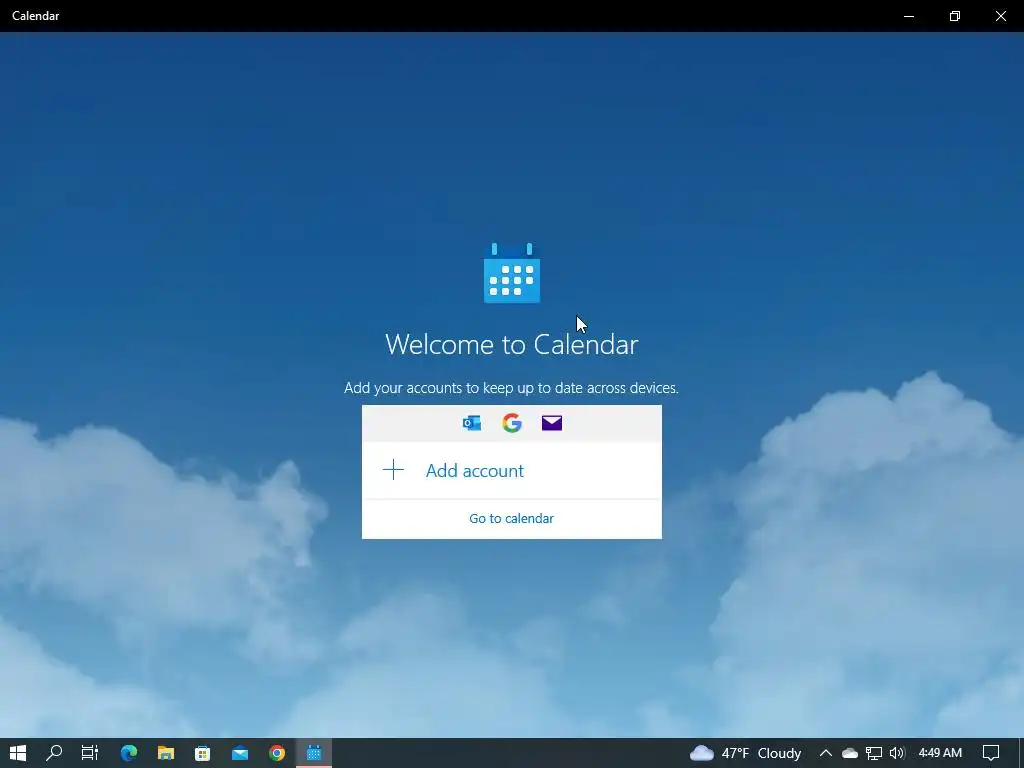Click the purple mail envelope icon
This screenshot has height=768, width=1024.
click(552, 423)
